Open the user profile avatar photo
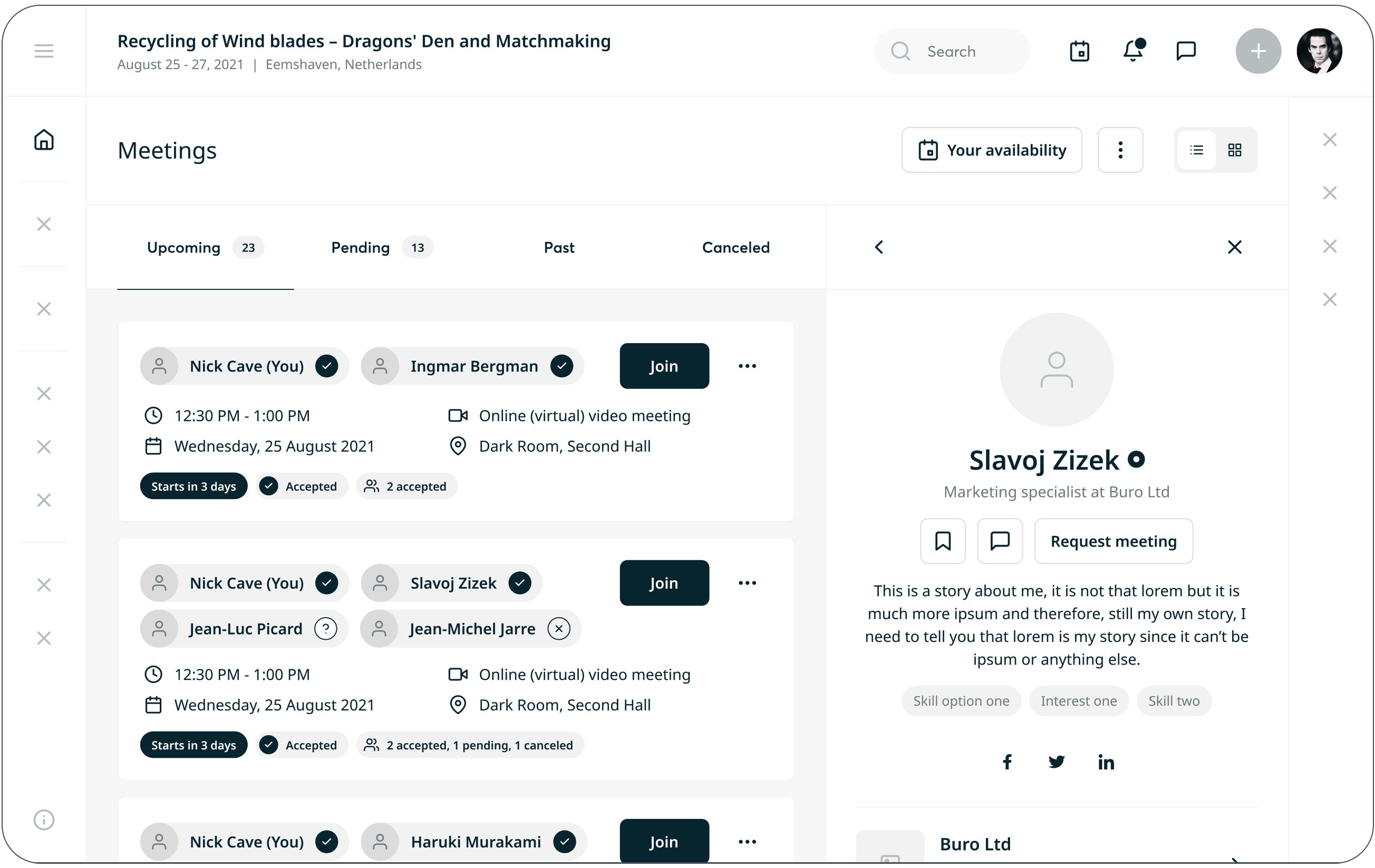The width and height of the screenshot is (1375, 868). click(1319, 51)
